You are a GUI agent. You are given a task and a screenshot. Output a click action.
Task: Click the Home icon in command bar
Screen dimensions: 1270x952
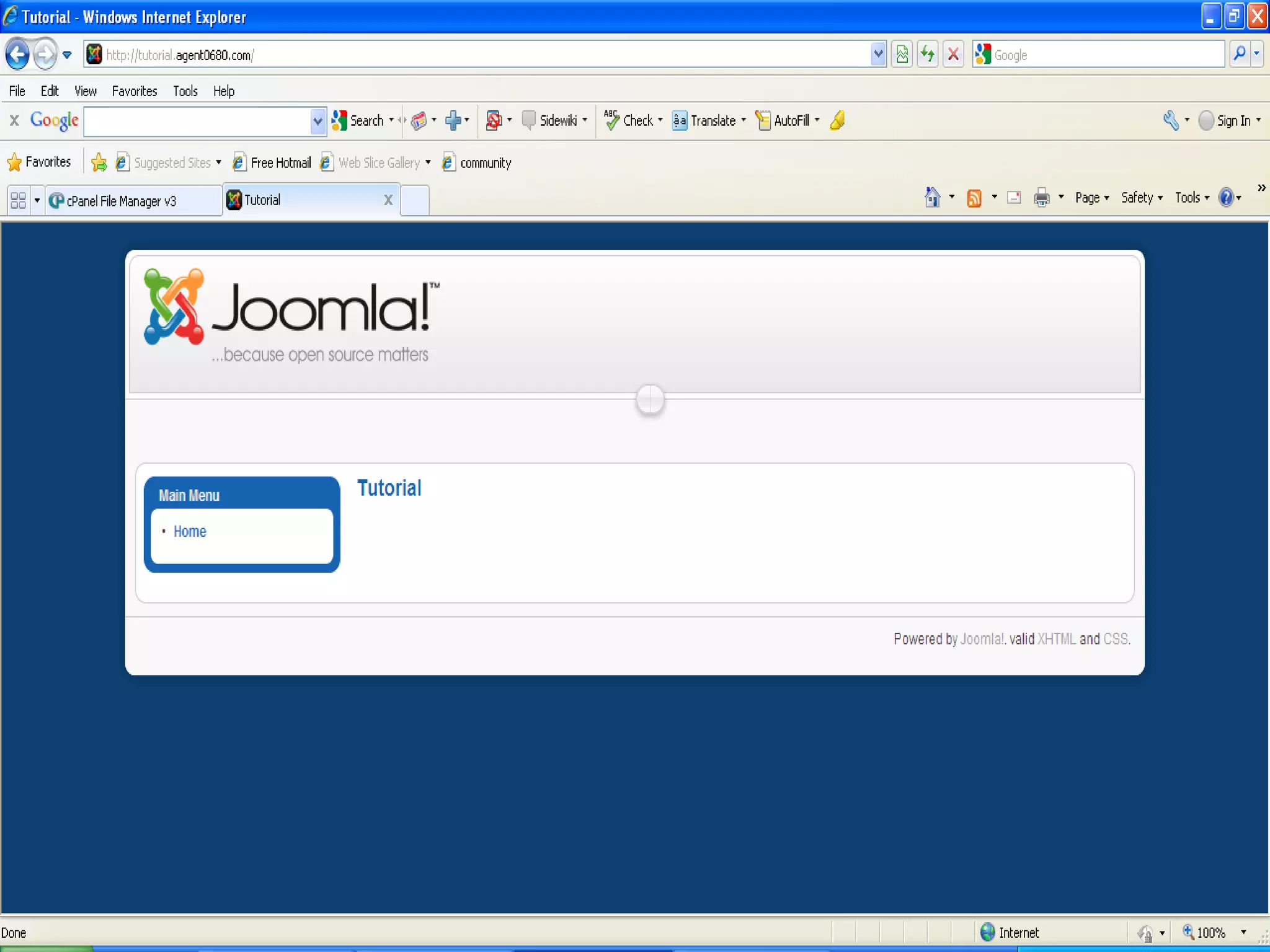932,198
